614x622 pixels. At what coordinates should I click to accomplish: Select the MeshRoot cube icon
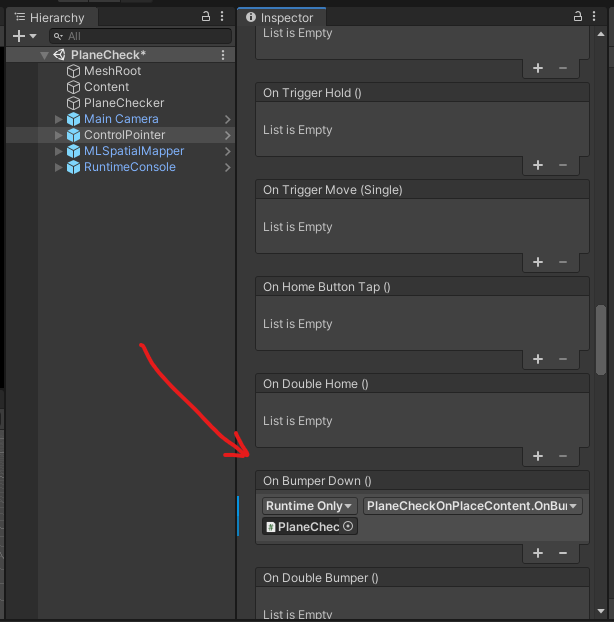pos(73,71)
